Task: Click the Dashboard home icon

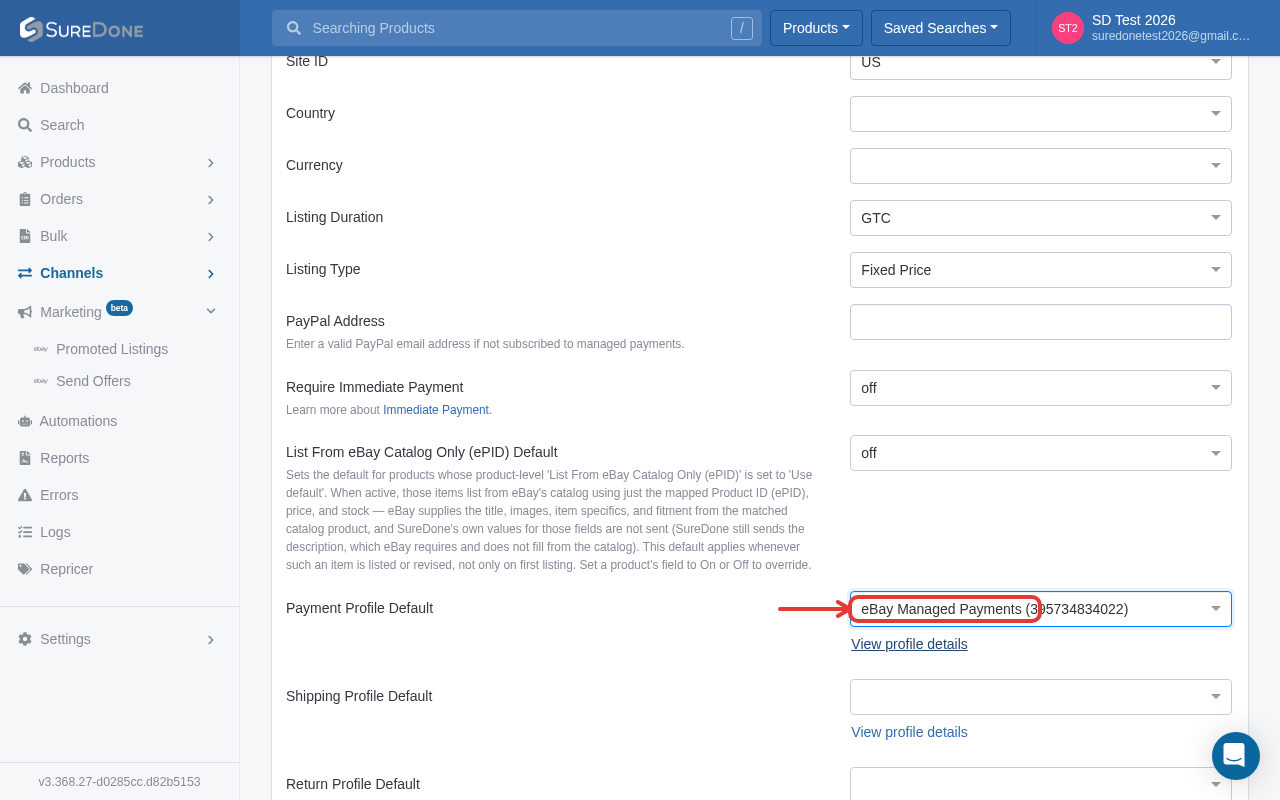Action: (x=25, y=88)
